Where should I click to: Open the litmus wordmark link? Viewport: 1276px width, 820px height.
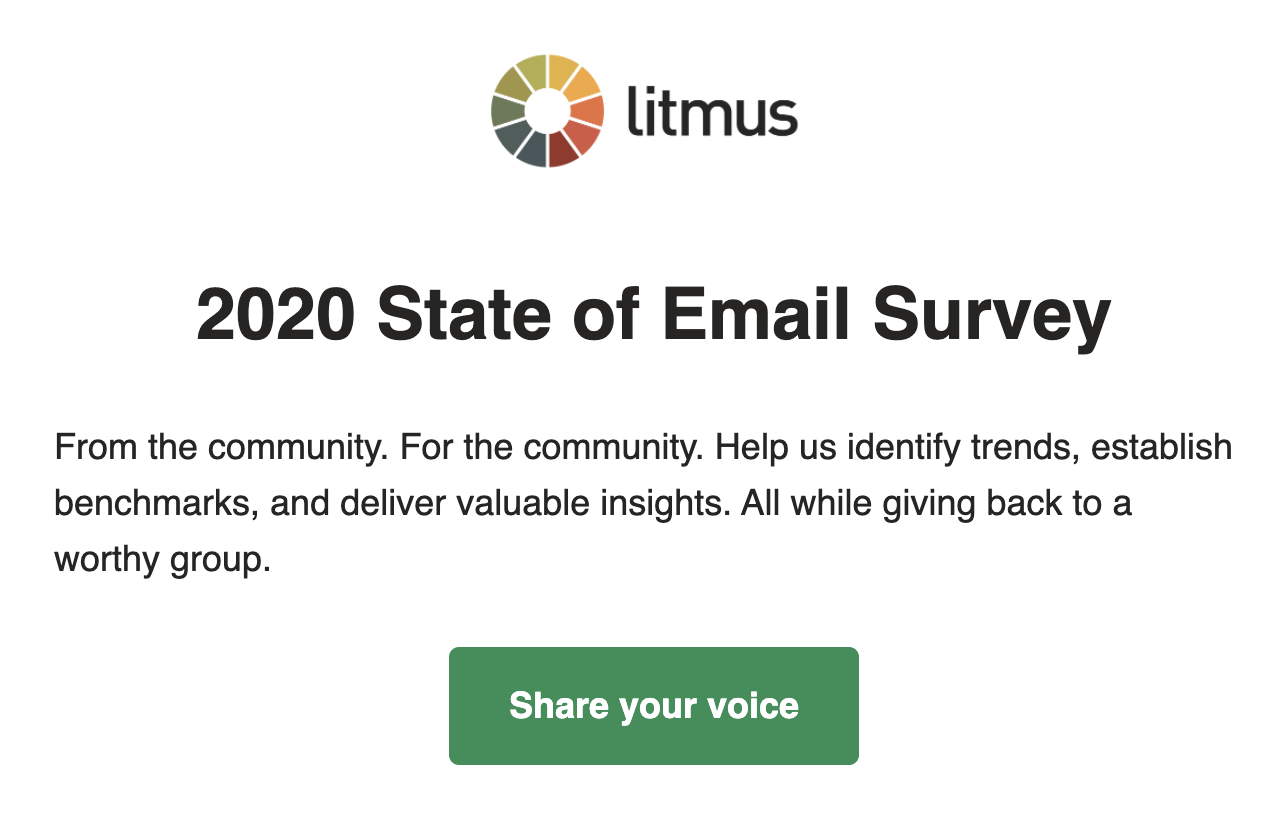712,110
